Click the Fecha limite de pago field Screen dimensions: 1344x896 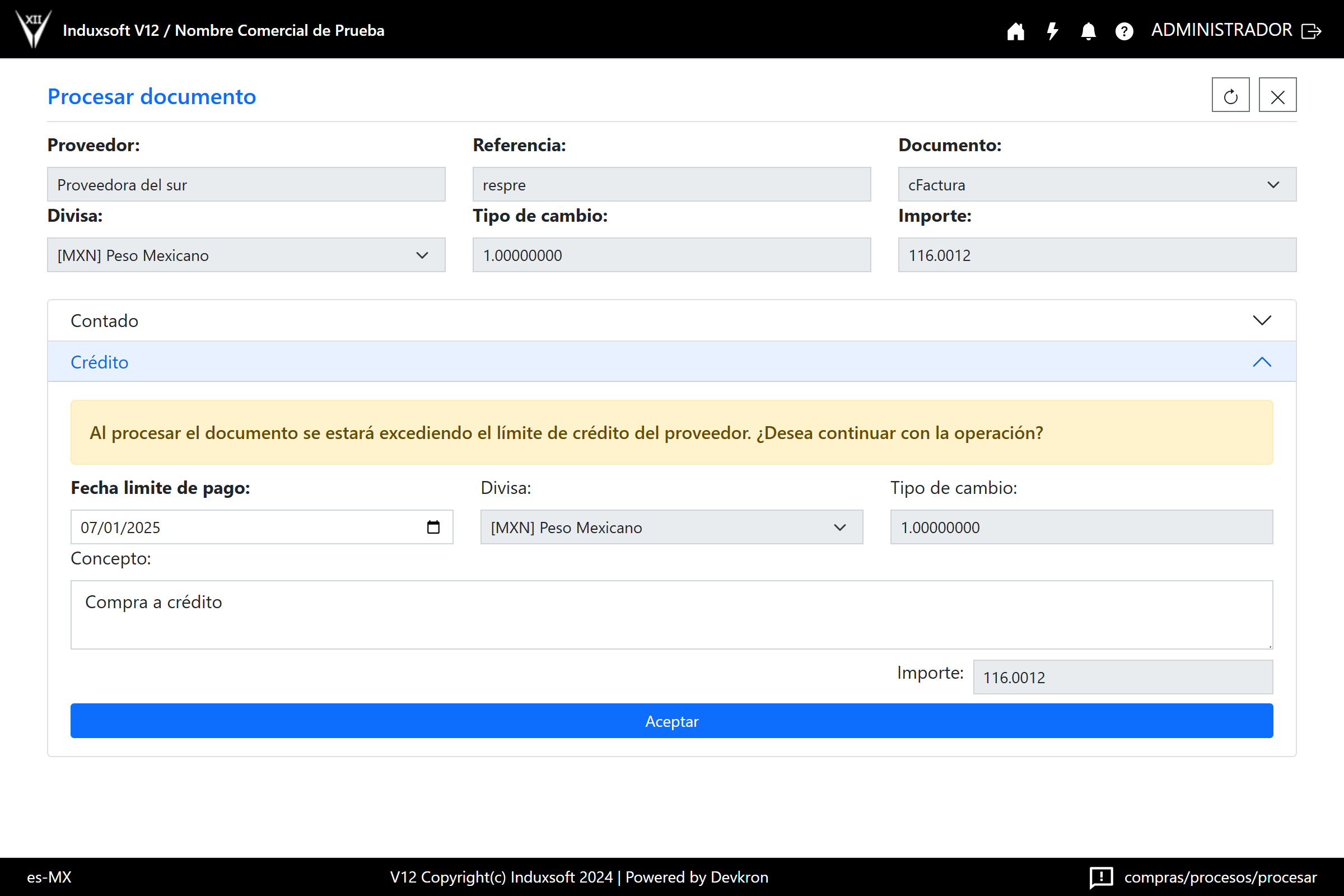(246, 528)
